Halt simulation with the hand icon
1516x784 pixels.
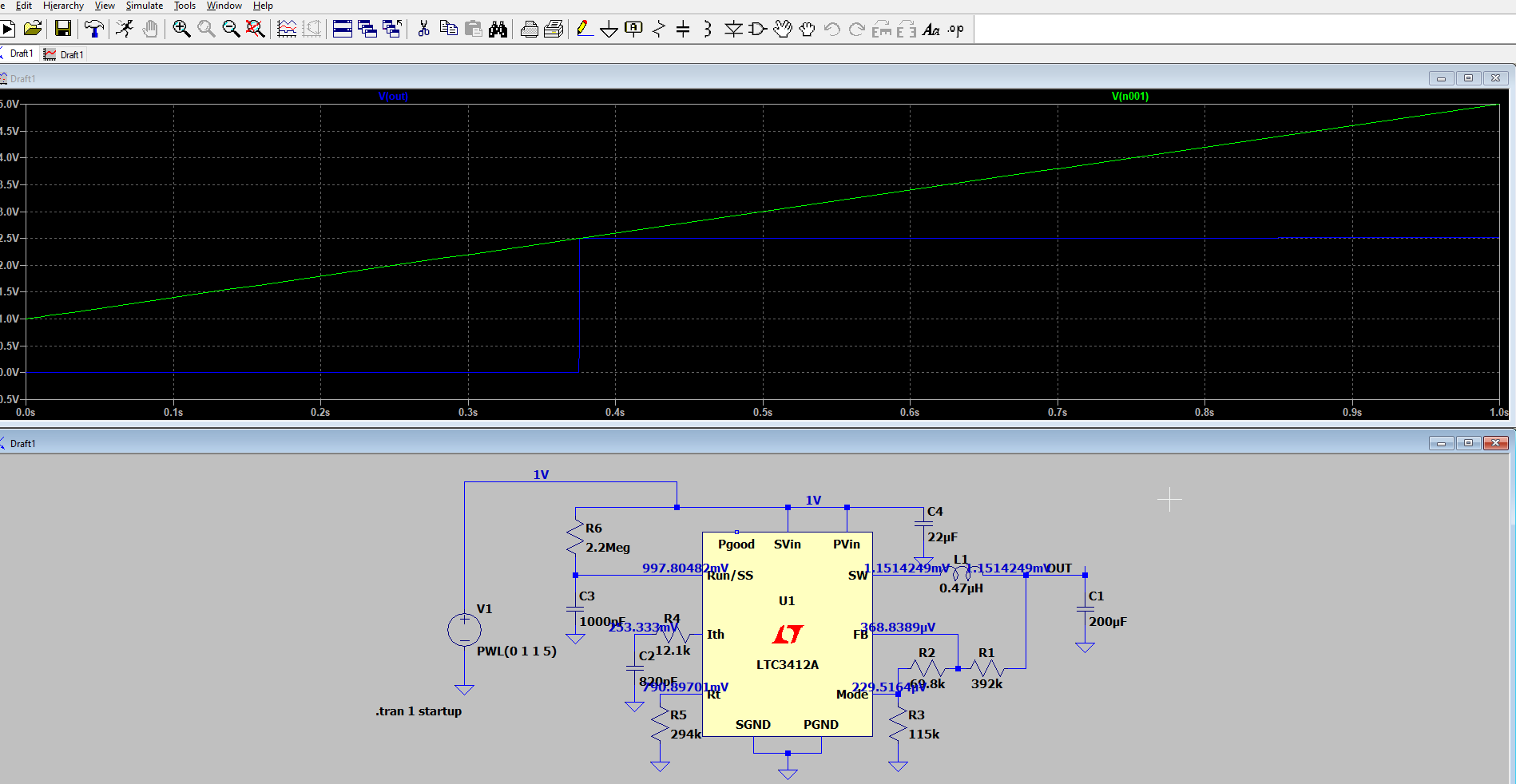click(x=149, y=30)
